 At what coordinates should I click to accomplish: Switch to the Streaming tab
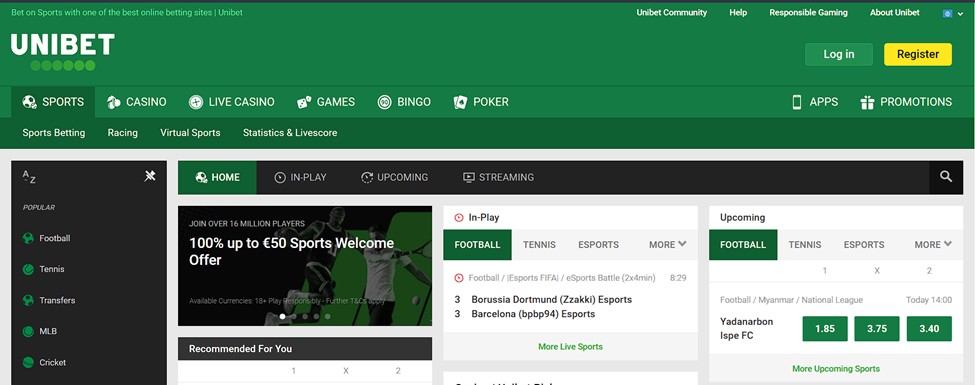click(499, 177)
